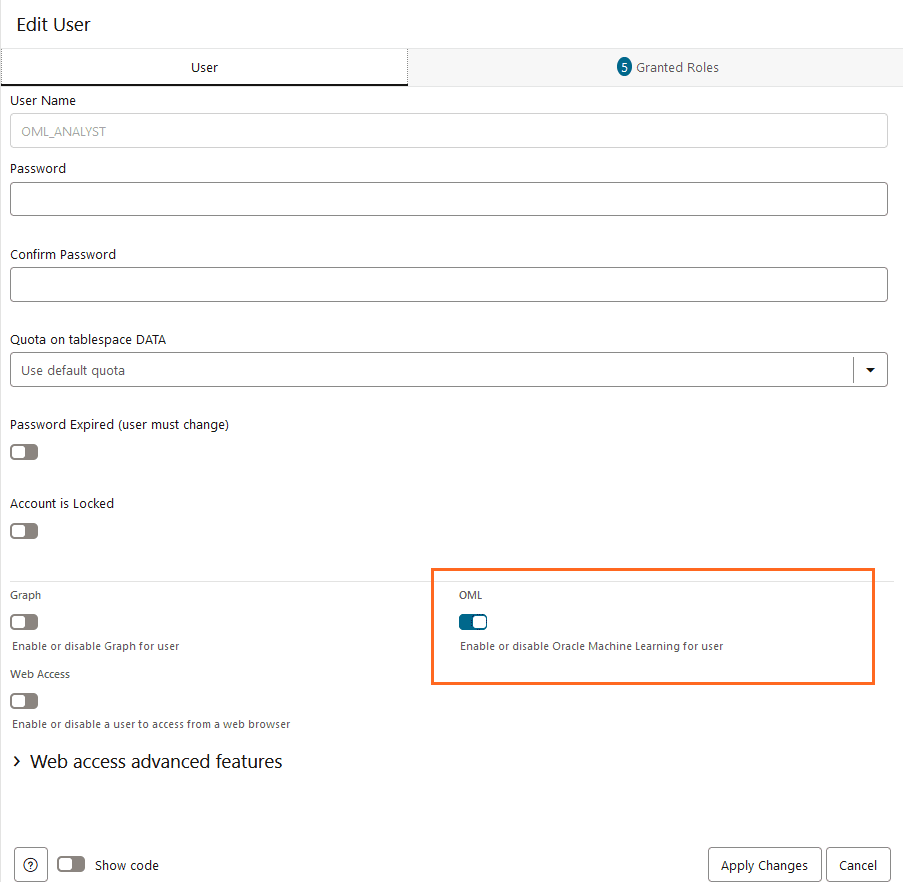Click the Edit User dialog heading
The image size is (903, 882).
pyautogui.click(x=53, y=24)
